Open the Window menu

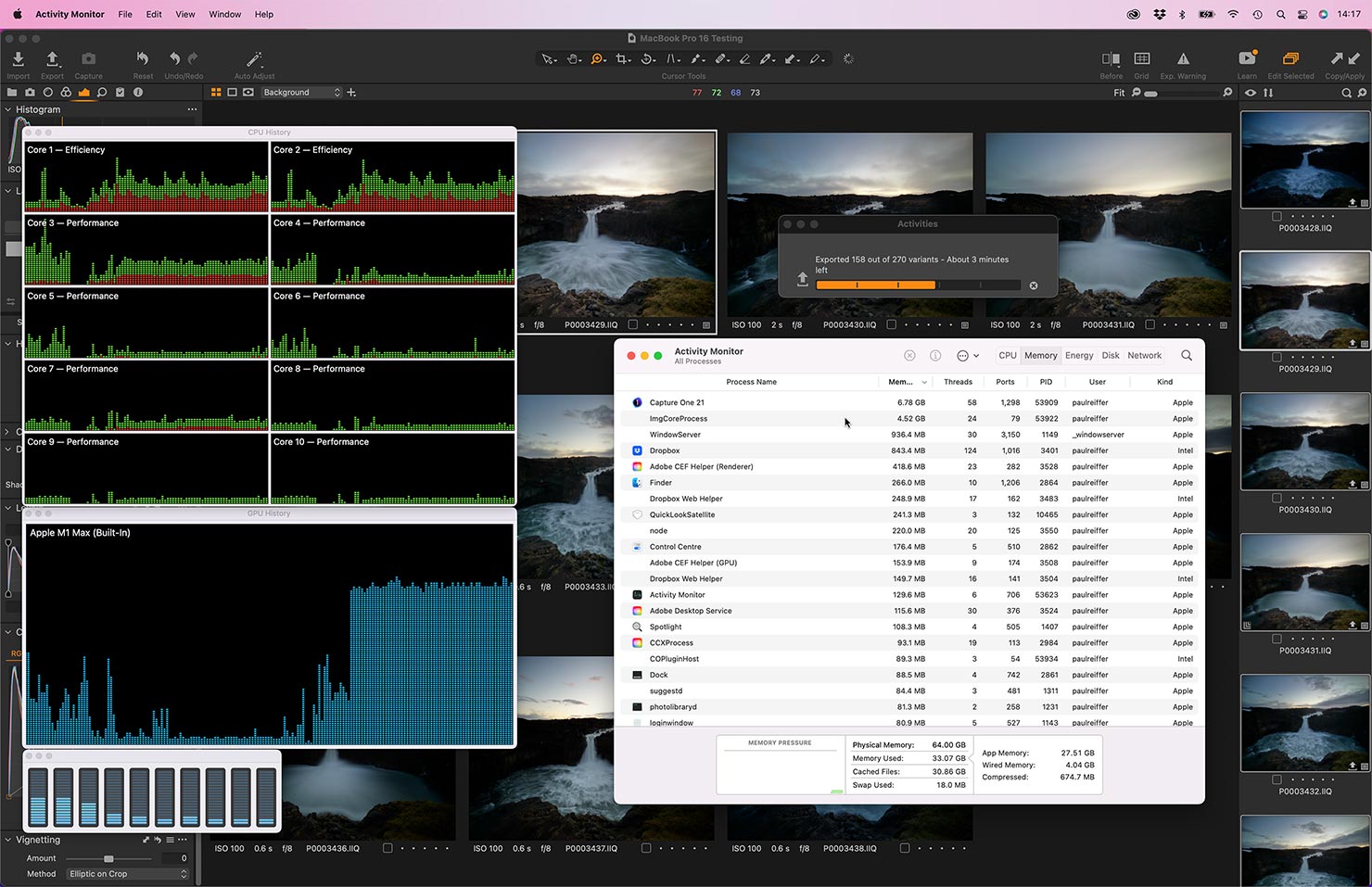(x=224, y=14)
